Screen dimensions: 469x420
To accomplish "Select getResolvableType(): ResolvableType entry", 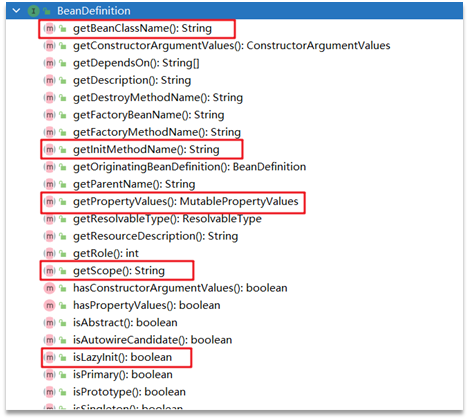I will 167,219.
